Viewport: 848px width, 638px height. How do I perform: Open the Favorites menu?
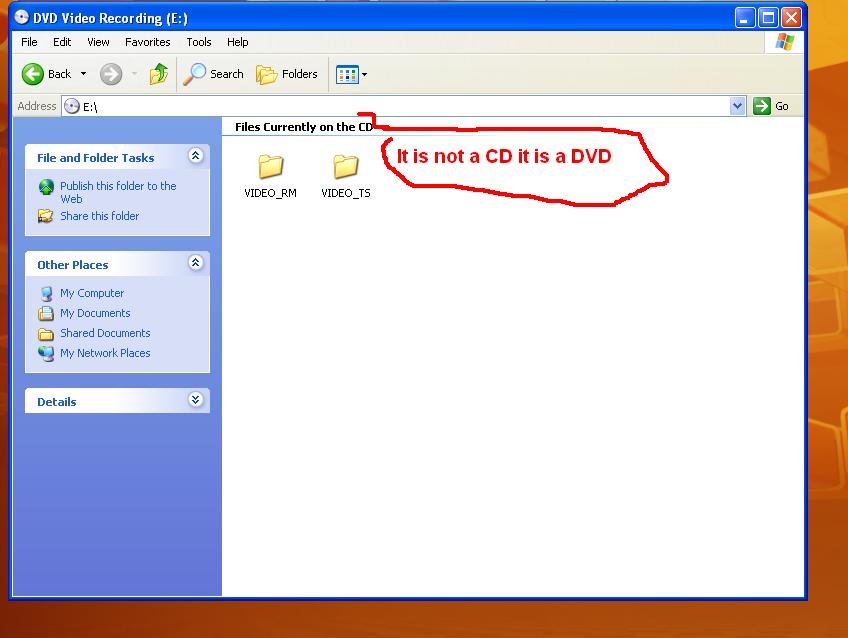[x=148, y=42]
